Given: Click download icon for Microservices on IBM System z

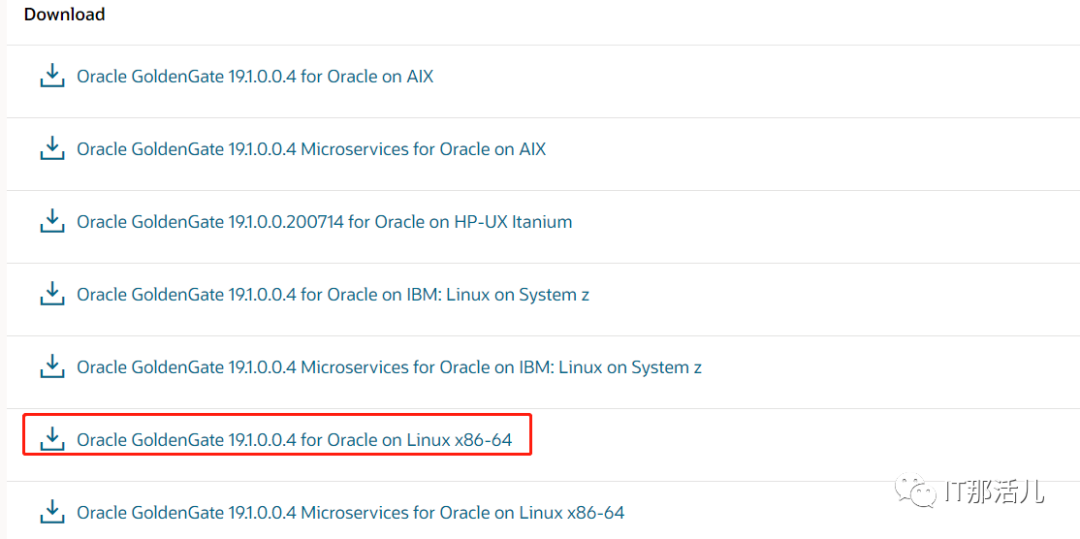Looking at the screenshot, I should pyautogui.click(x=51, y=367).
